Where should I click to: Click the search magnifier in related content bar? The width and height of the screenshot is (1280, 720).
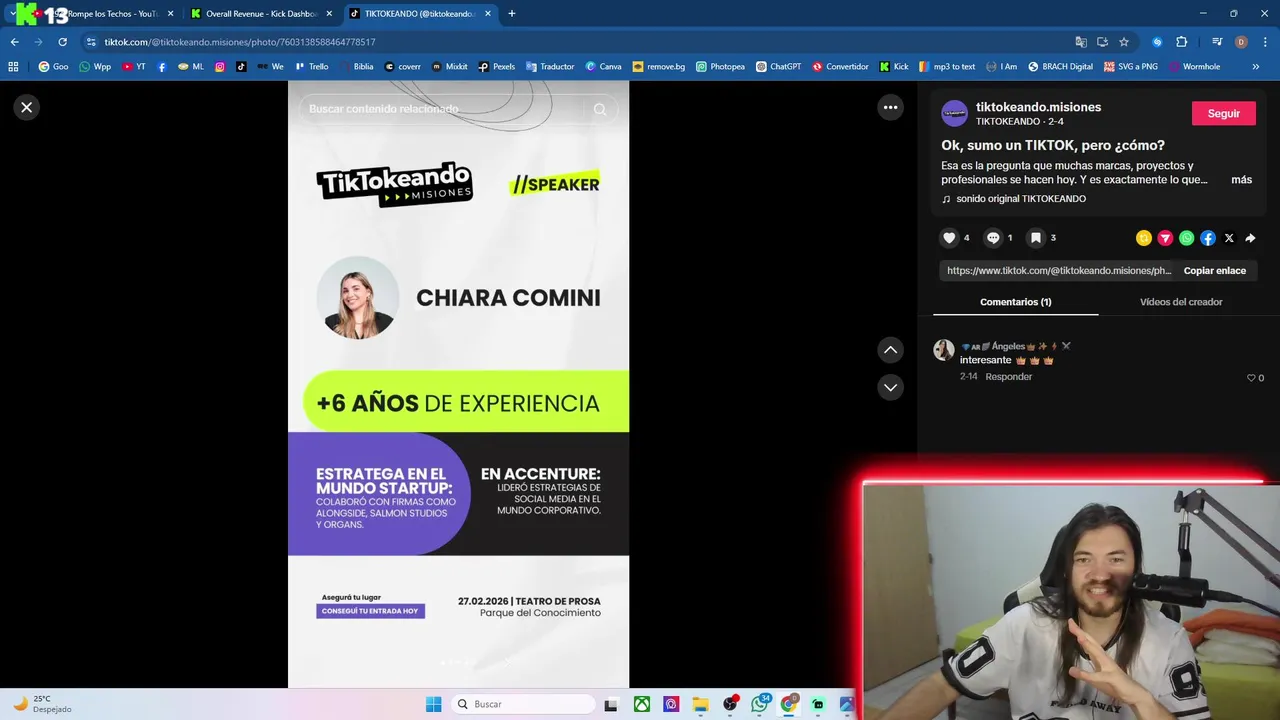coord(600,109)
